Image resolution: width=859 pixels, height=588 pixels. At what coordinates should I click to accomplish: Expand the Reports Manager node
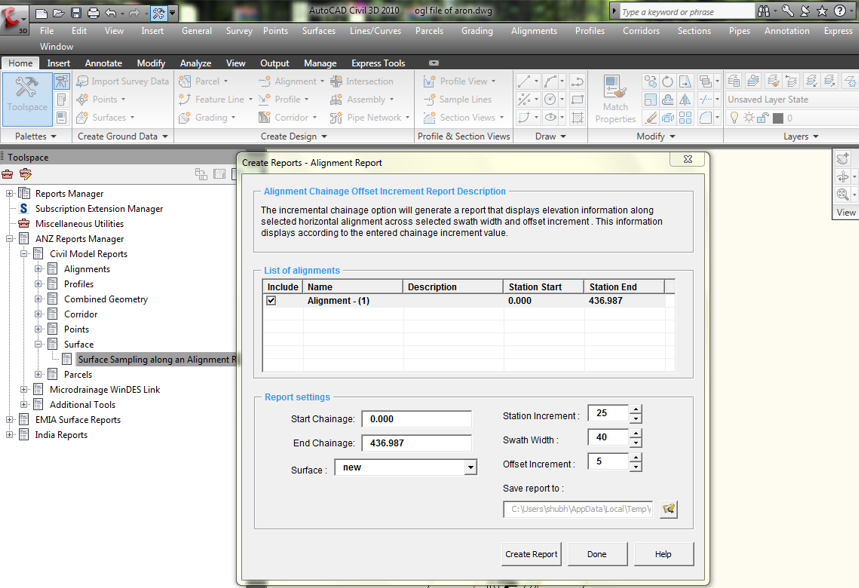coord(9,193)
